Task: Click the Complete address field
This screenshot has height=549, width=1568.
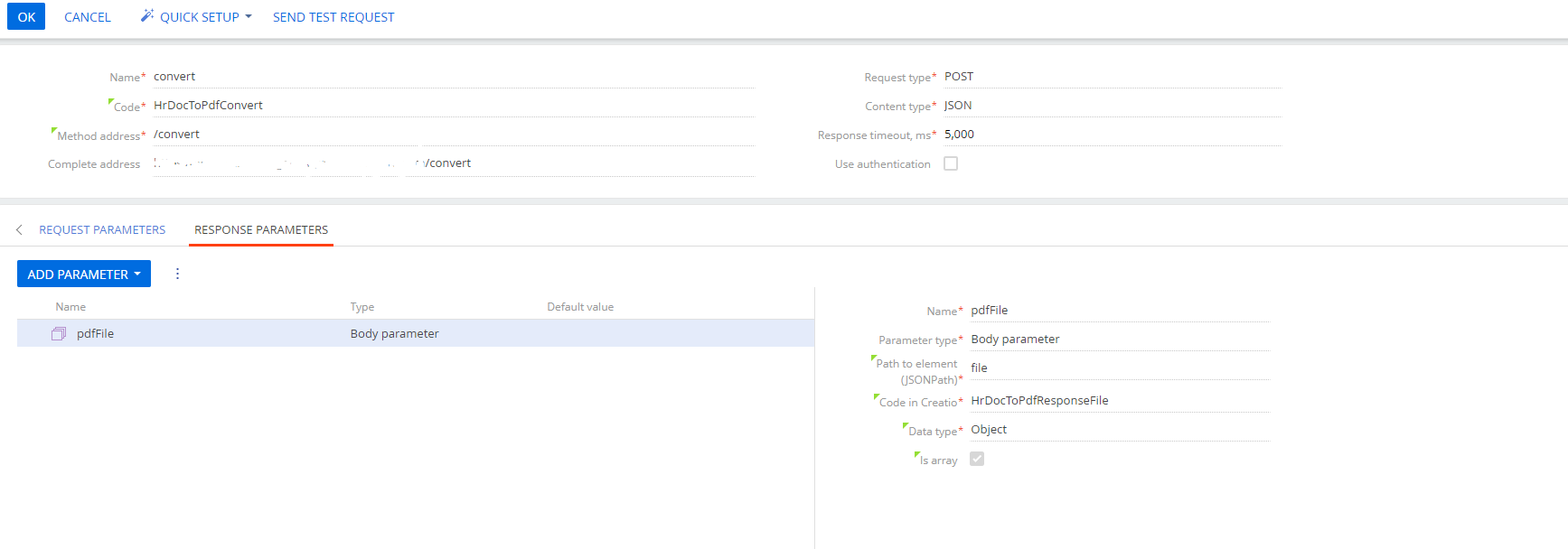Action: 454,163
